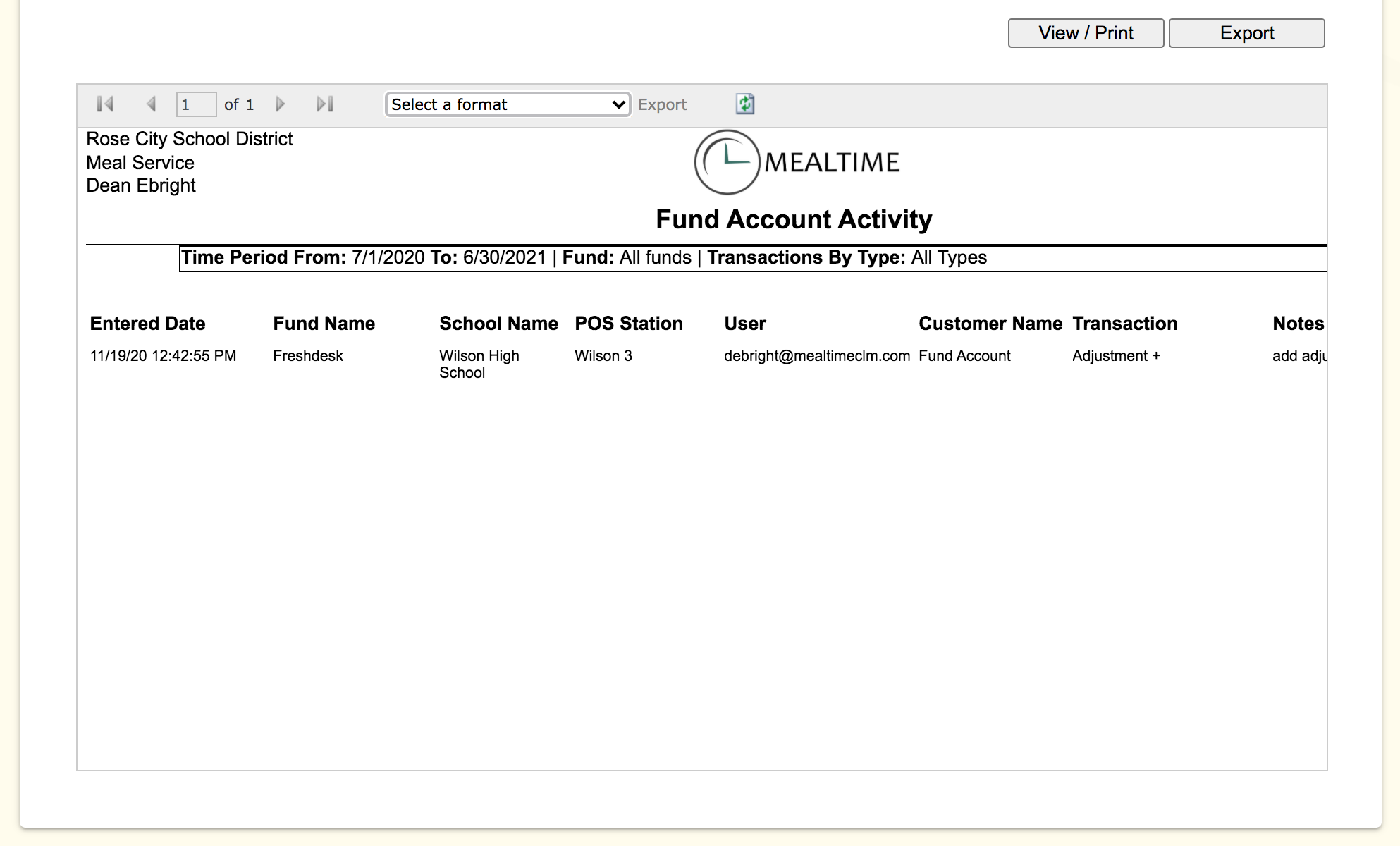The height and width of the screenshot is (846, 1400).
Task: Refresh the report viewer
Action: pos(745,104)
